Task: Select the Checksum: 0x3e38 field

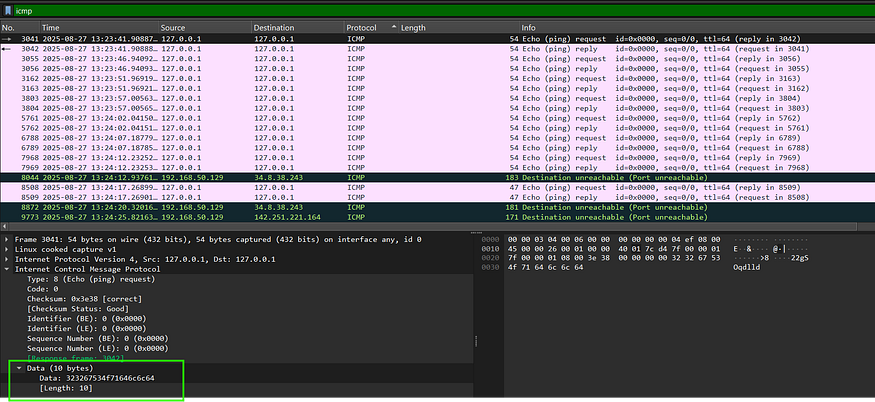Action: tap(84, 299)
